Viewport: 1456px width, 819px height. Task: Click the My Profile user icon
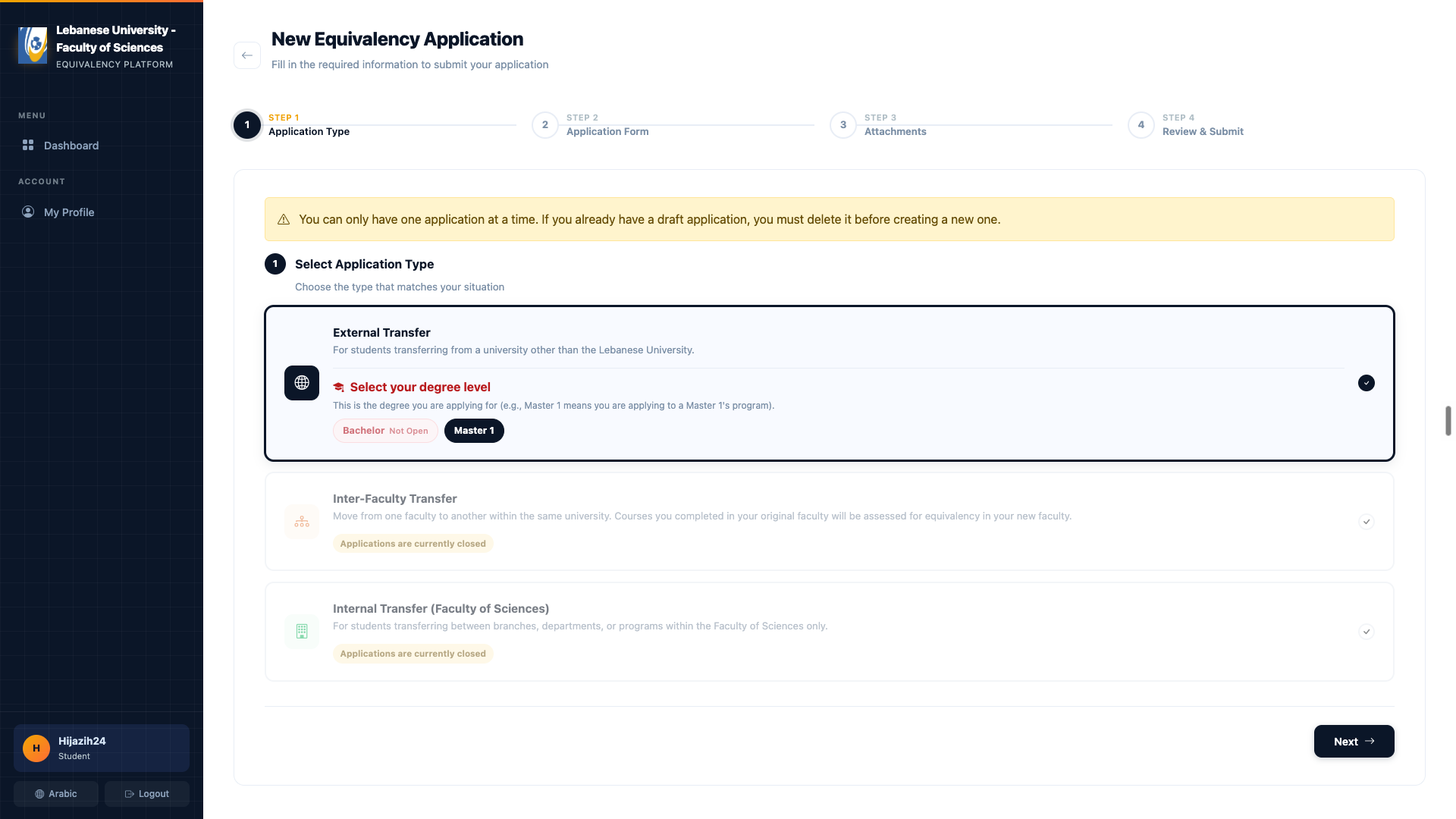28,212
